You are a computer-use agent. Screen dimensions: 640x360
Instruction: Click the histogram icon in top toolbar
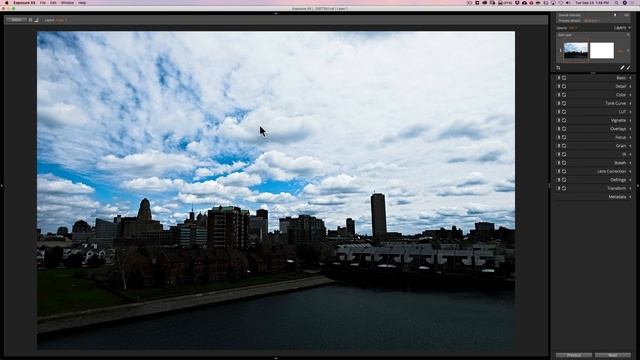coord(36,20)
